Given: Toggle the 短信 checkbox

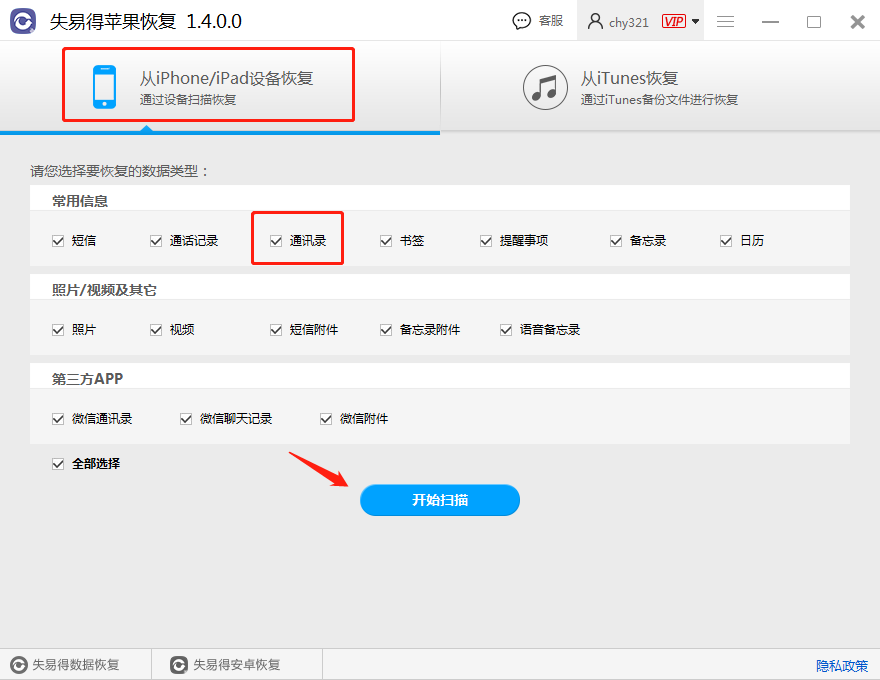Looking at the screenshot, I should point(58,241).
